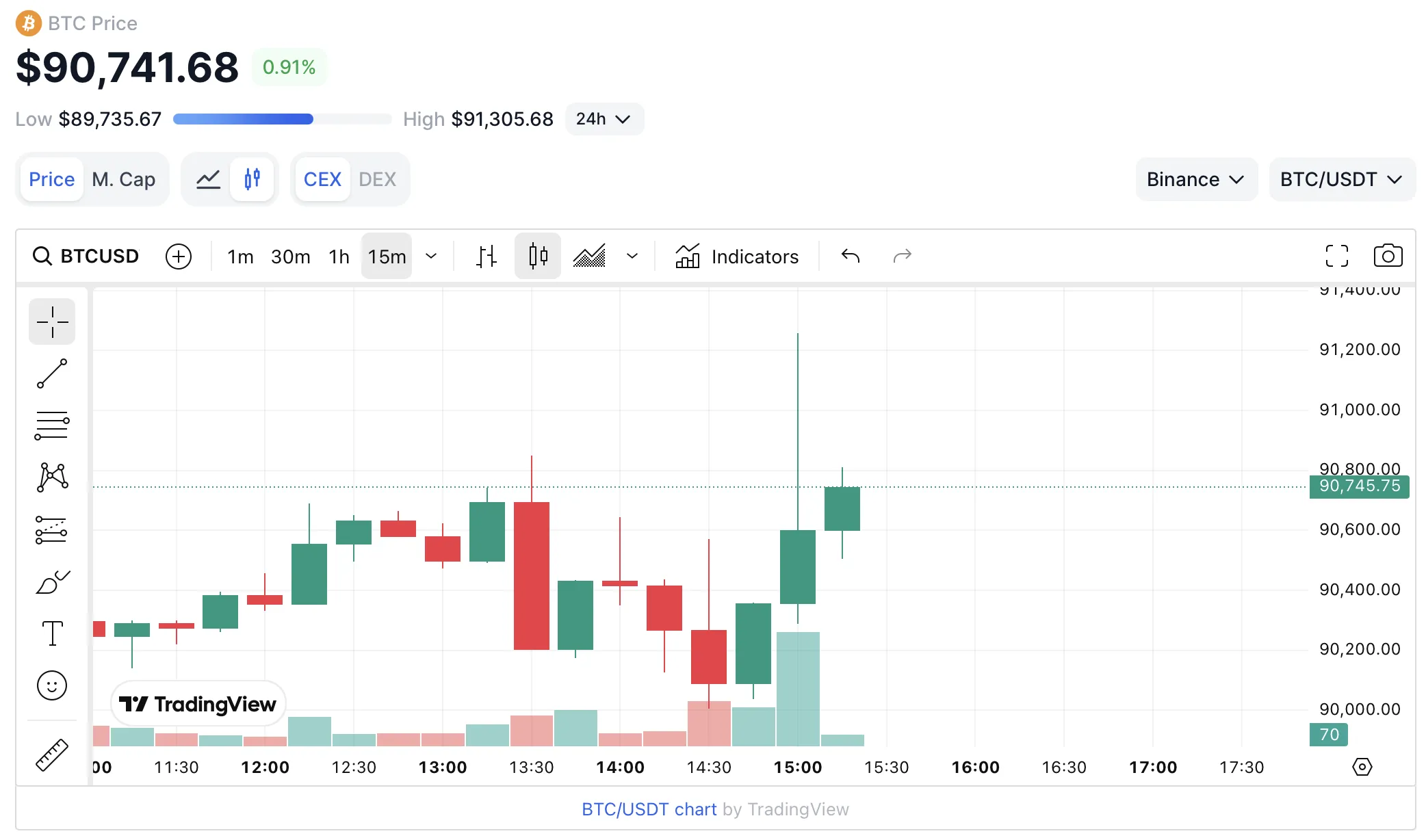The width and height of the screenshot is (1426, 840).
Task: Toggle to line chart view
Action: click(x=208, y=179)
